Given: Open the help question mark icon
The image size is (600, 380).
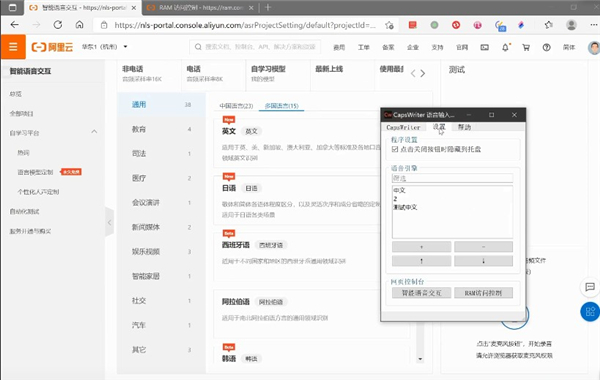Looking at the screenshot, I should 546,47.
